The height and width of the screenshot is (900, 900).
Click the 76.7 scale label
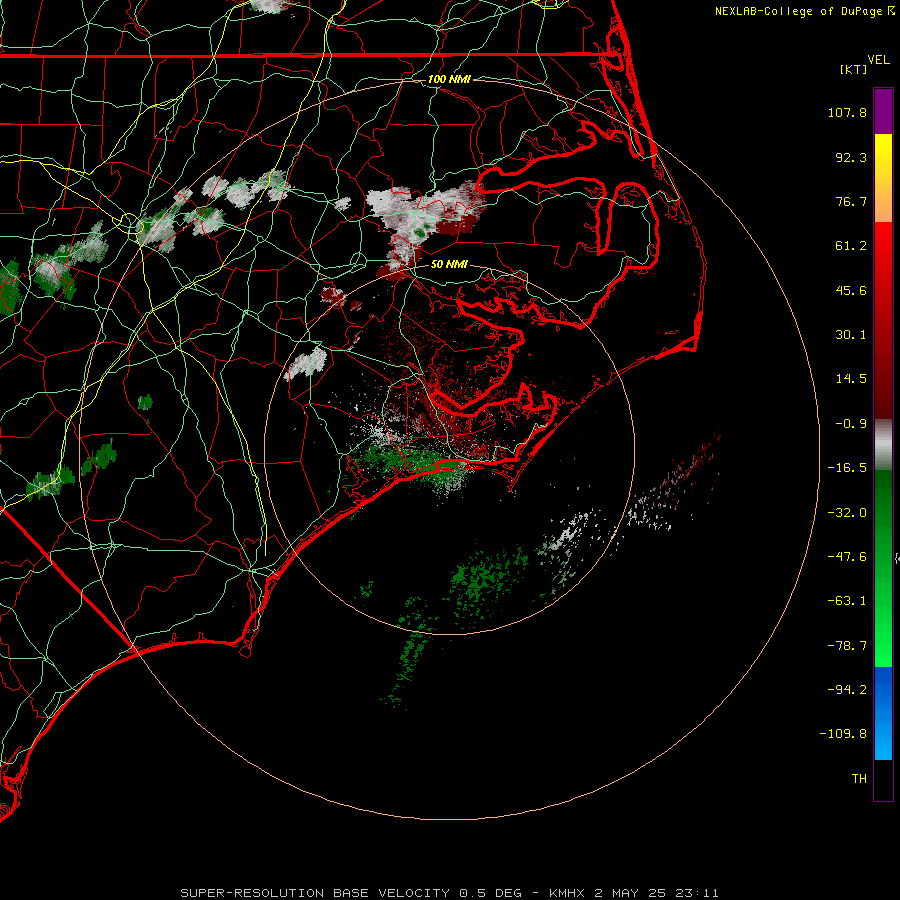(x=851, y=201)
